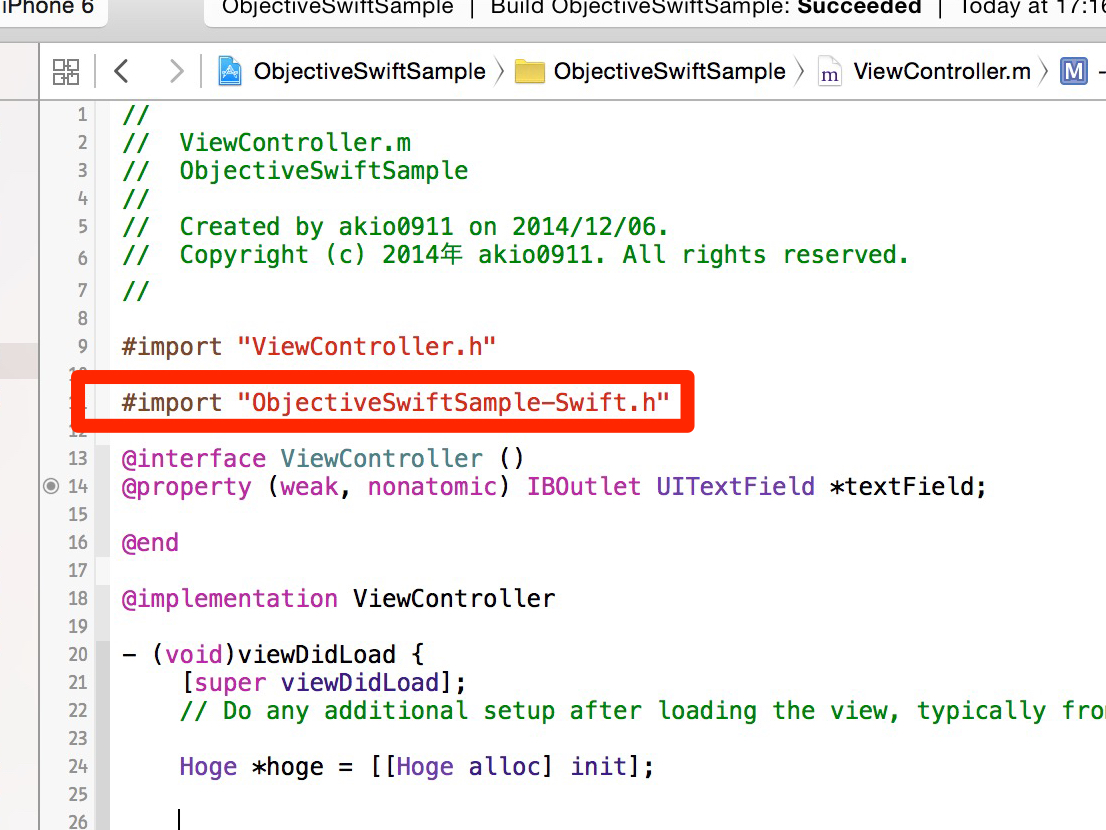
Task: Go forward to next file
Action: (176, 71)
